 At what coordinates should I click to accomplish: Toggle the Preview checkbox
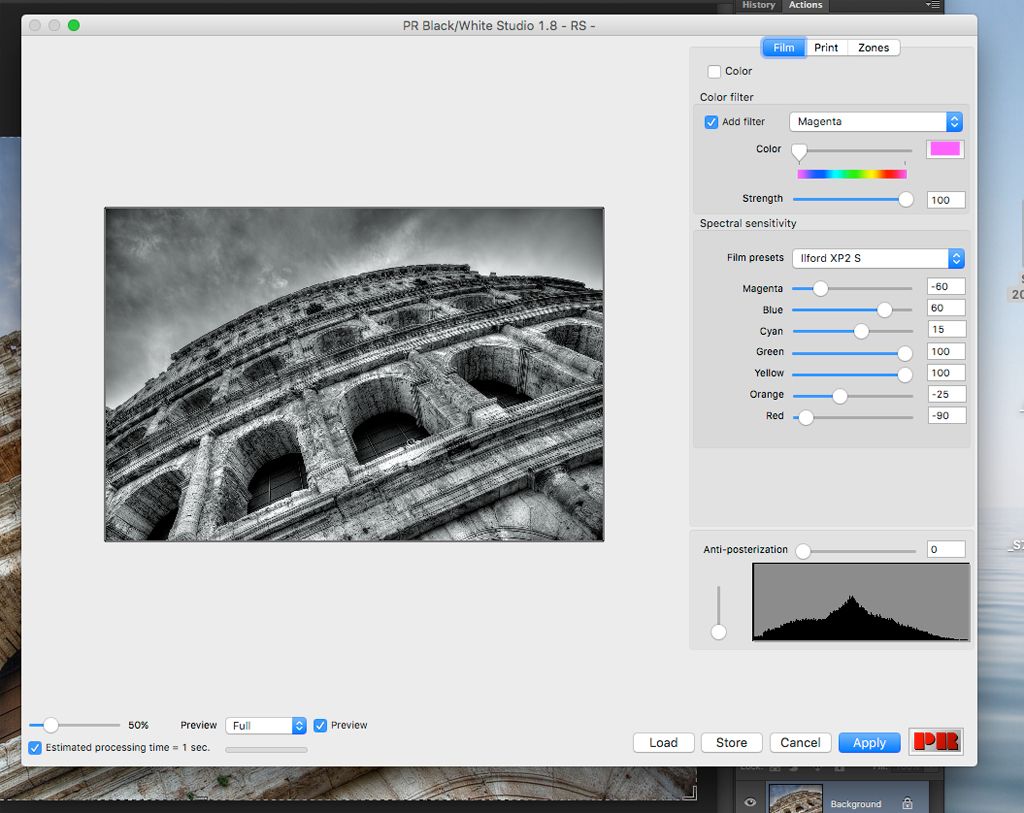coord(320,725)
